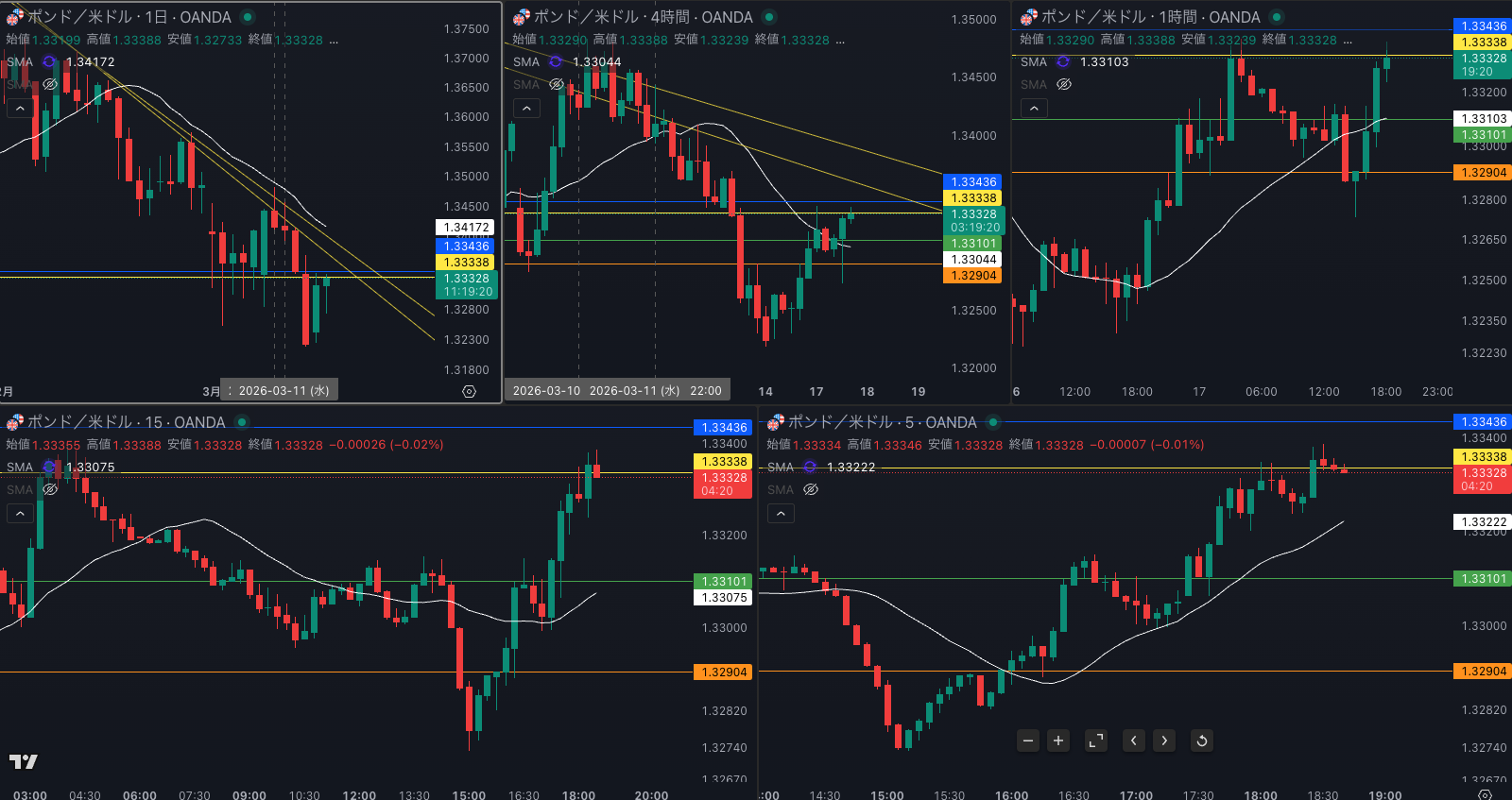Open daily chart axis settings gear
Viewport: 1512px width, 800px height.
pos(469,391)
